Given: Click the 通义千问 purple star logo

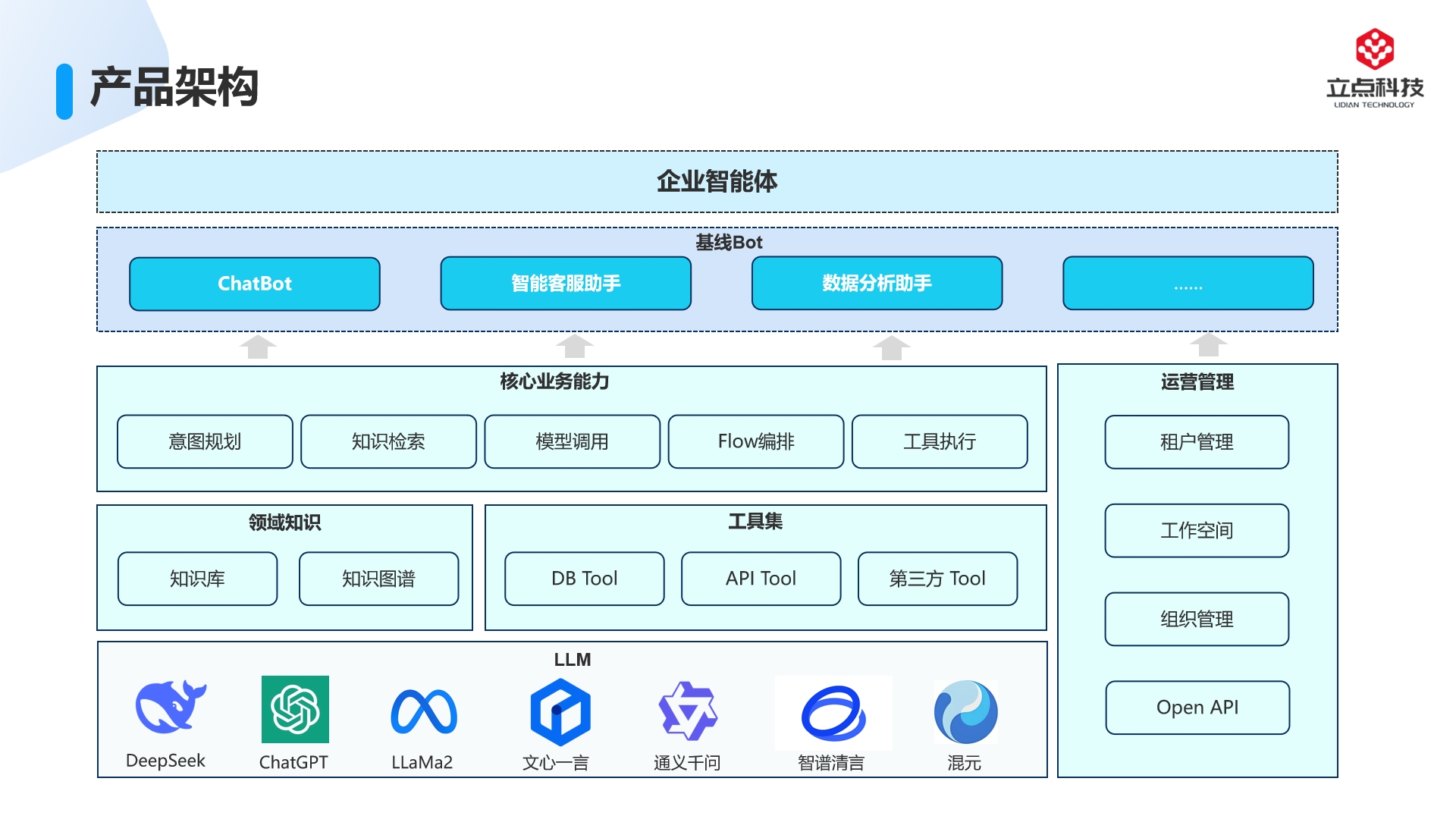Looking at the screenshot, I should 688,711.
